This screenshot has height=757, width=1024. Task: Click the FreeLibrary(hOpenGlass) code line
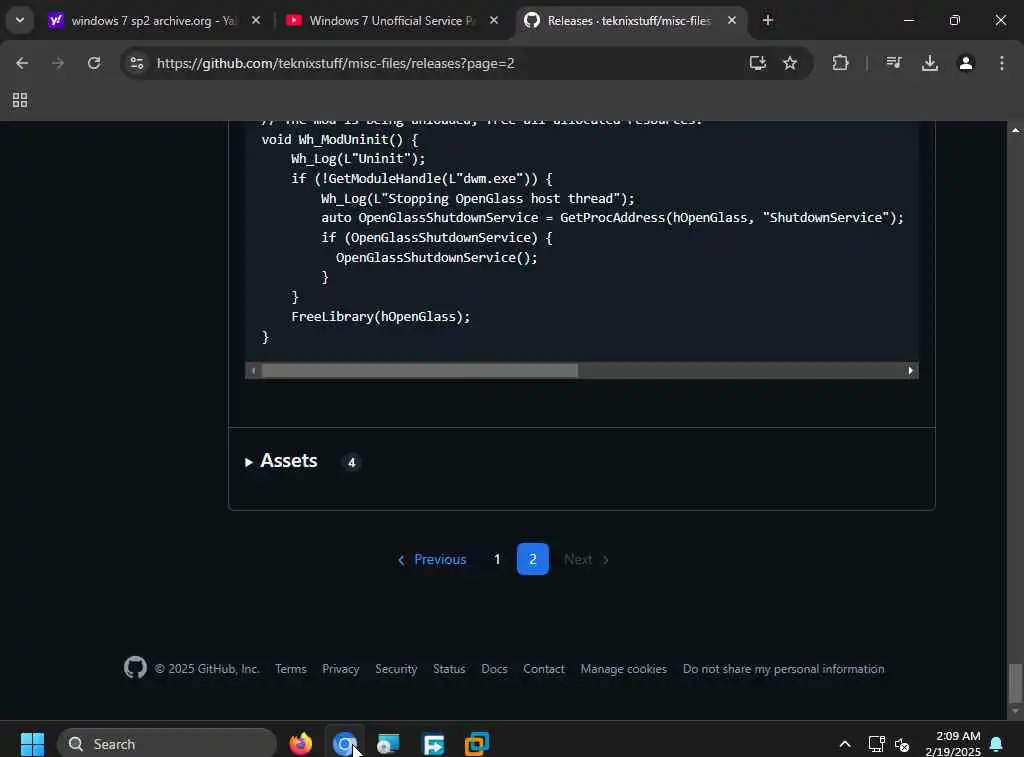coord(381,317)
